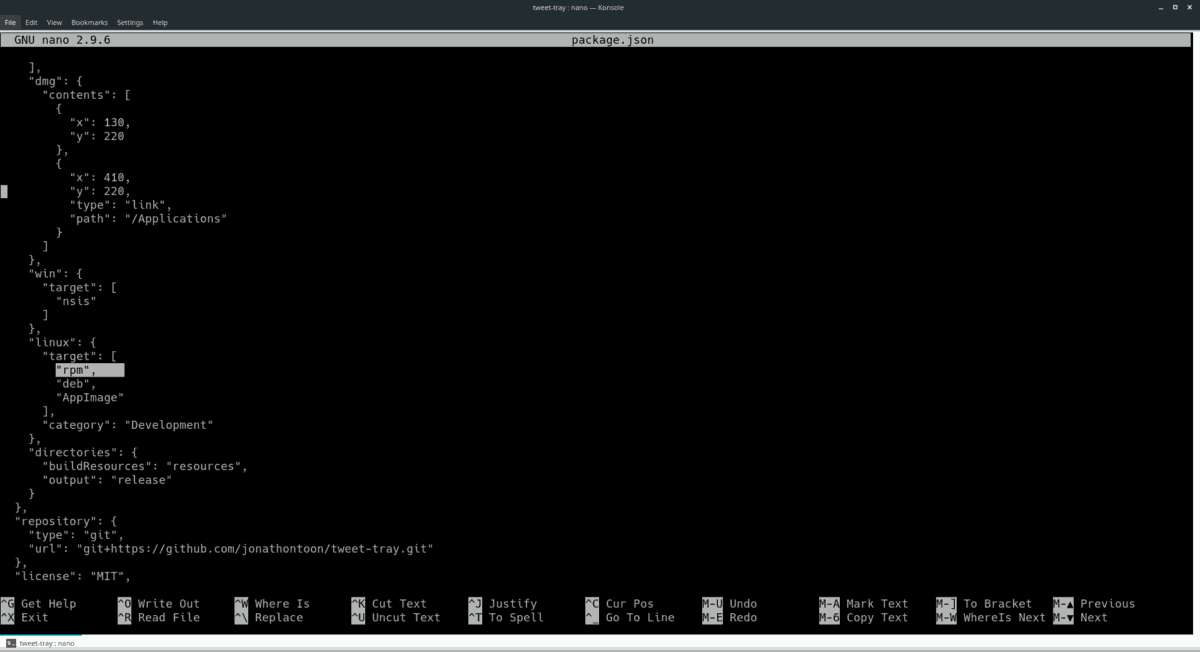This screenshot has width=1200, height=652.
Task: Click the "category": "Development" line
Action: (128, 425)
